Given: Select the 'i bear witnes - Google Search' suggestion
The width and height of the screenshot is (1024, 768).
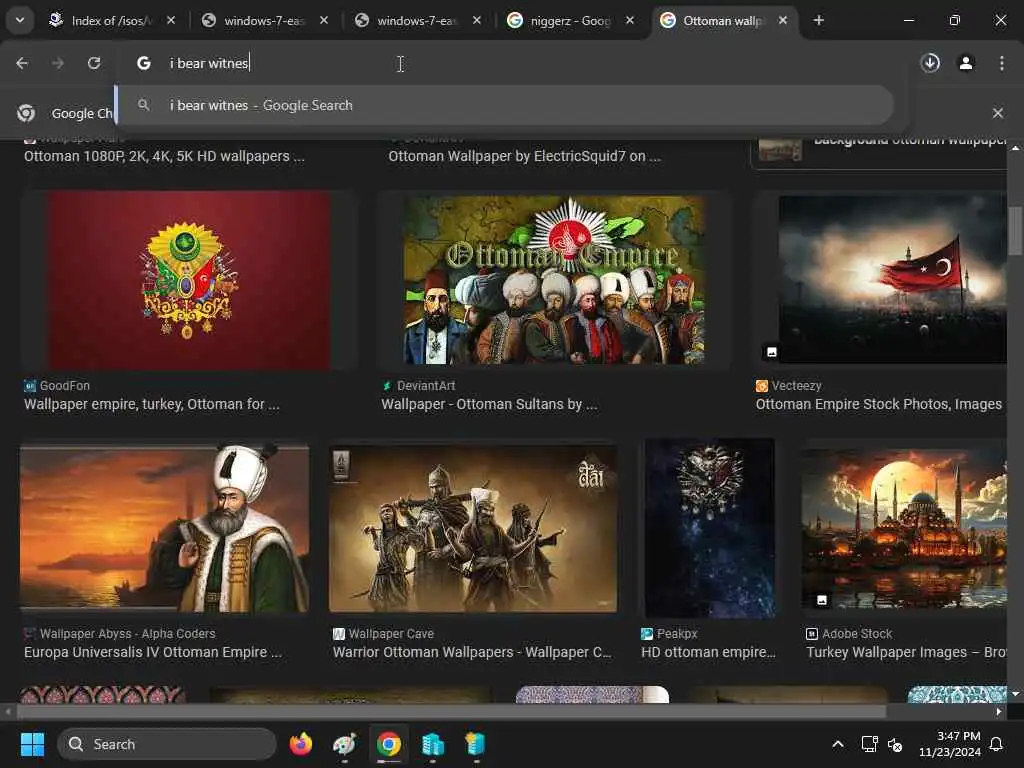Looking at the screenshot, I should 505,105.
